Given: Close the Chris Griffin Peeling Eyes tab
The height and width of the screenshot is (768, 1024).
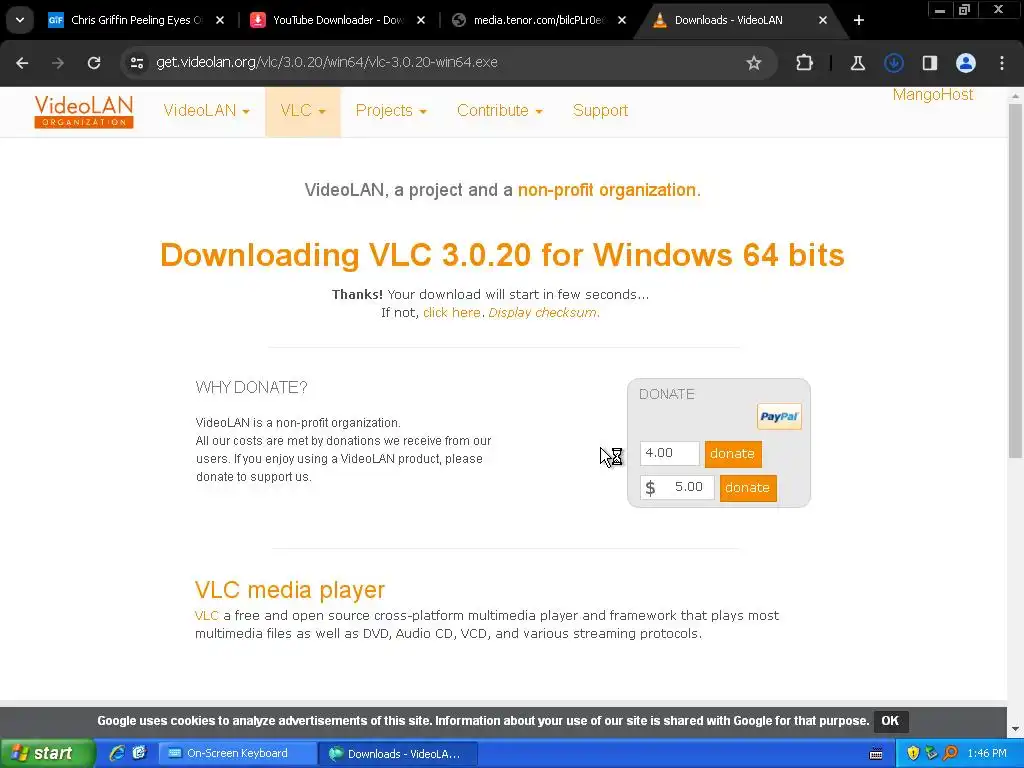Looking at the screenshot, I should click(220, 20).
